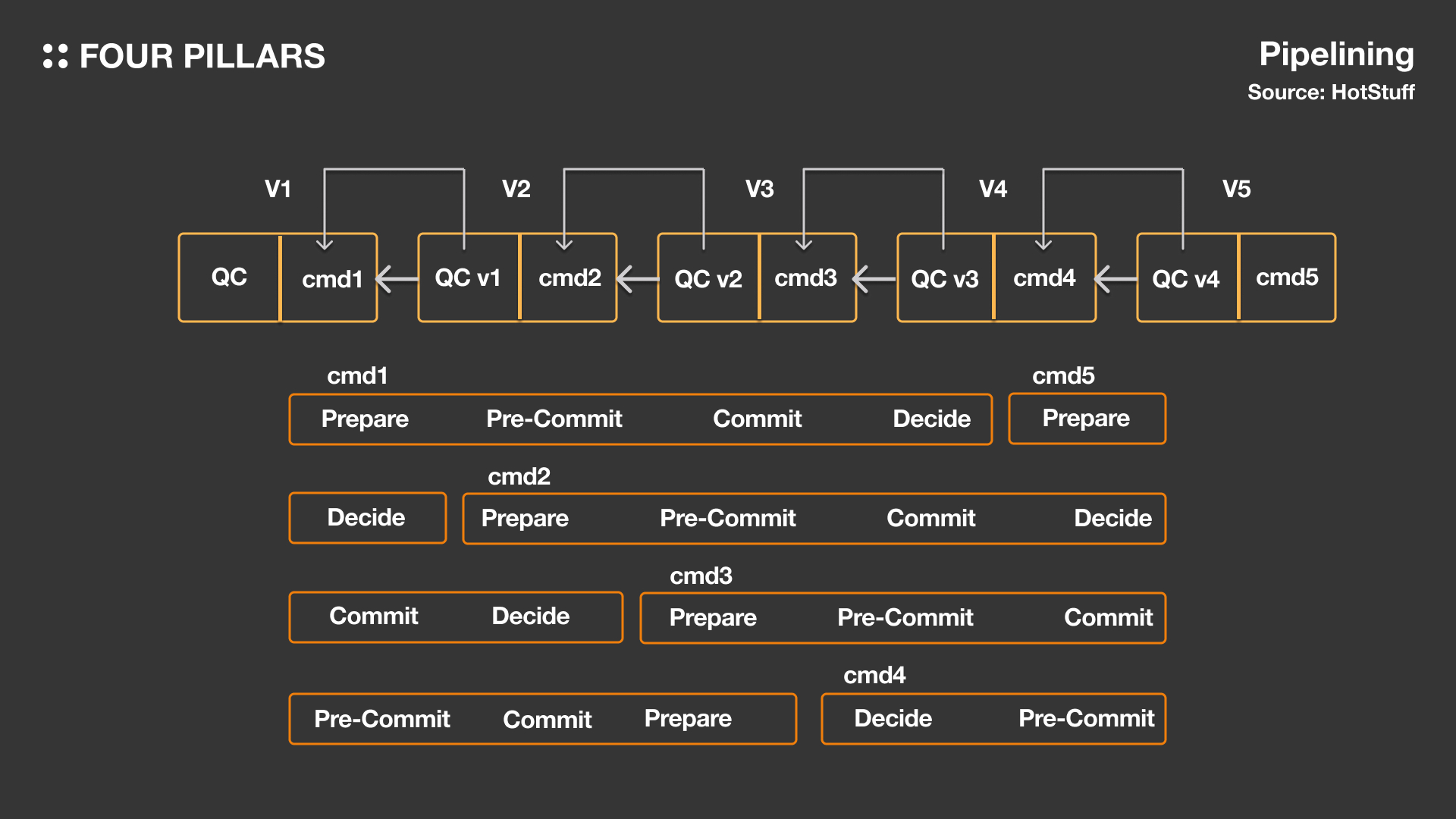The height and width of the screenshot is (819, 1456).
Task: Select the Pipelining slide title
Action: [x=1336, y=55]
